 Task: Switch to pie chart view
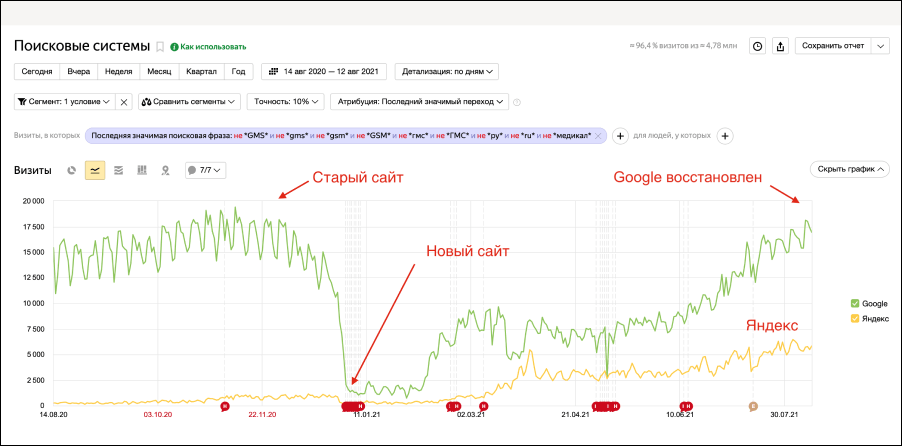pos(72,170)
